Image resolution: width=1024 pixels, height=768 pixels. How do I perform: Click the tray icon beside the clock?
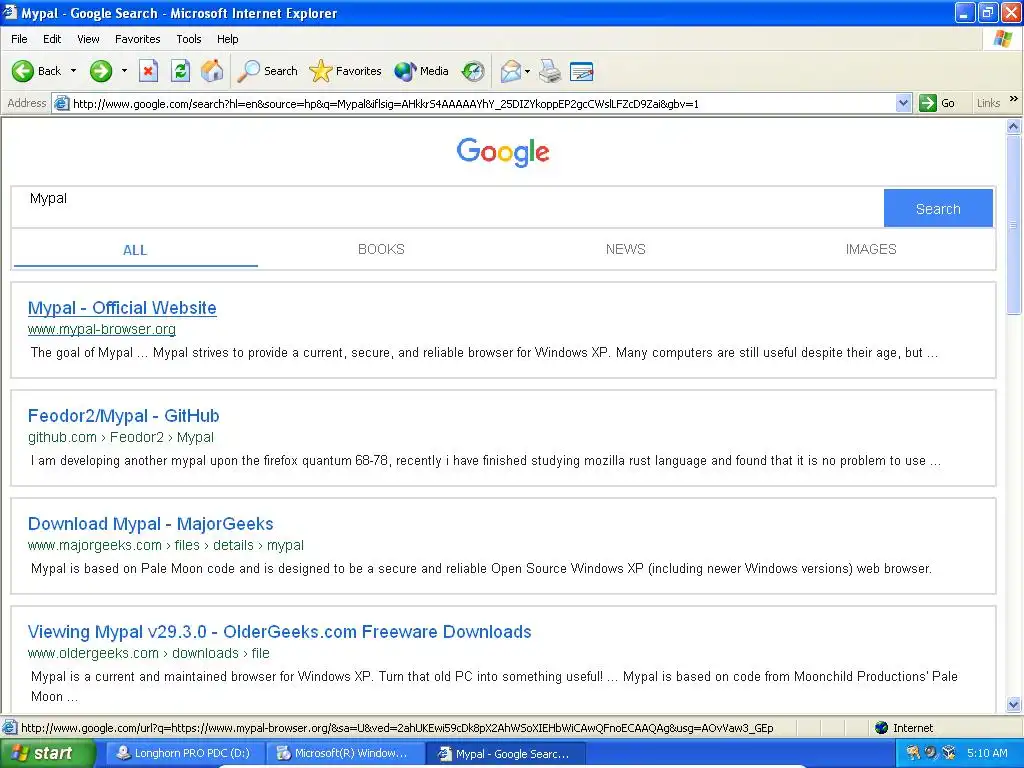point(950,753)
